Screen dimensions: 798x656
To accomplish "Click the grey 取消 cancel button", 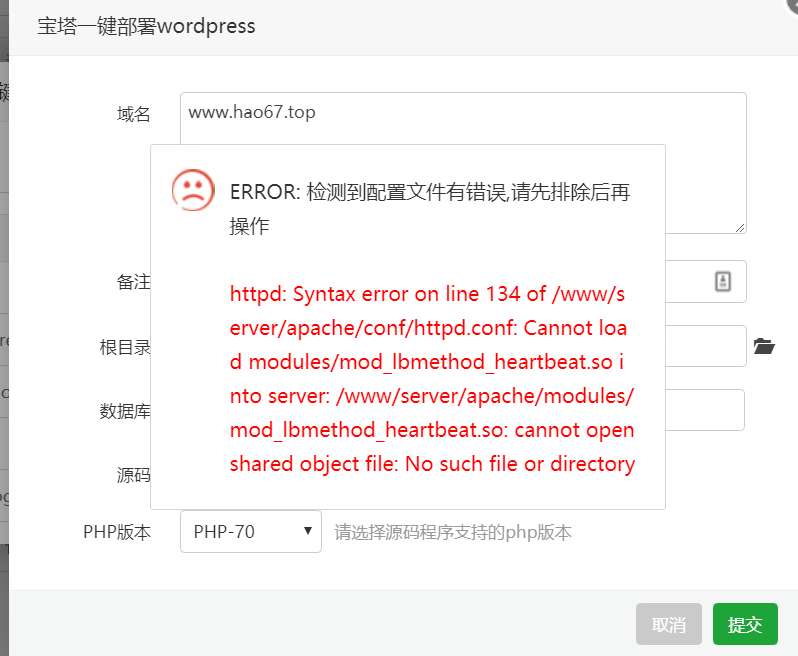I will 669,624.
